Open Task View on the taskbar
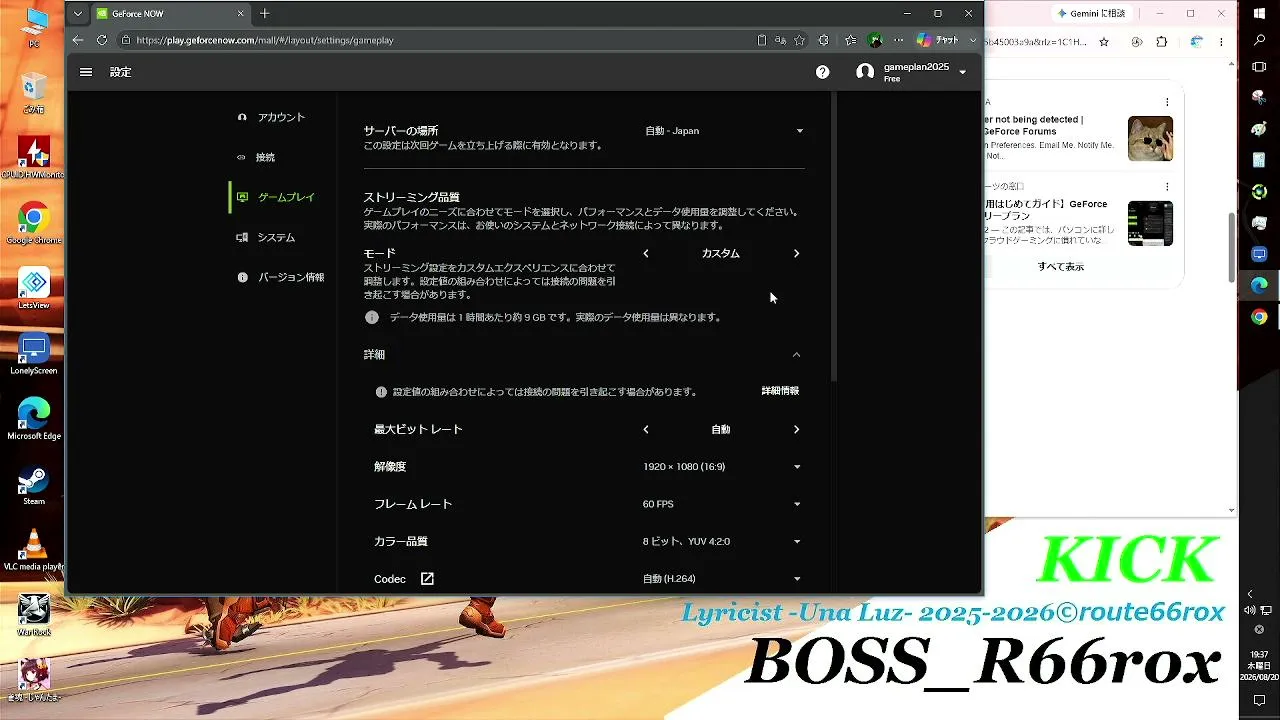Screen dimensions: 1280x720 [x=1259, y=66]
